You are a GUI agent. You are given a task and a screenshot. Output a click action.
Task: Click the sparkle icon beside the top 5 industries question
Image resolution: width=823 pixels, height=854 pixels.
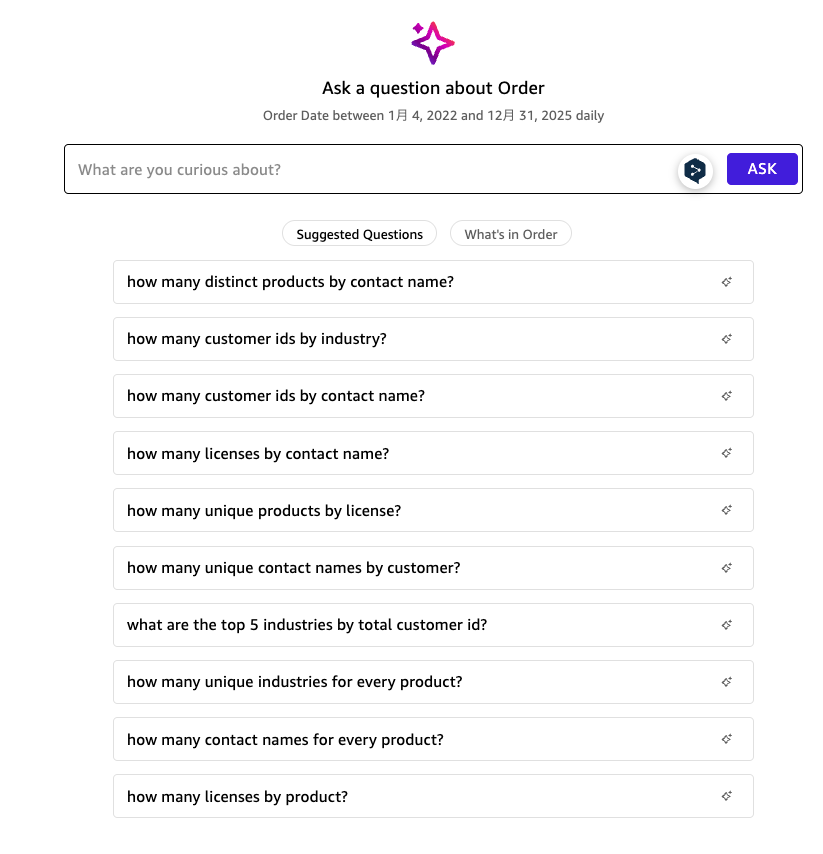coord(727,624)
